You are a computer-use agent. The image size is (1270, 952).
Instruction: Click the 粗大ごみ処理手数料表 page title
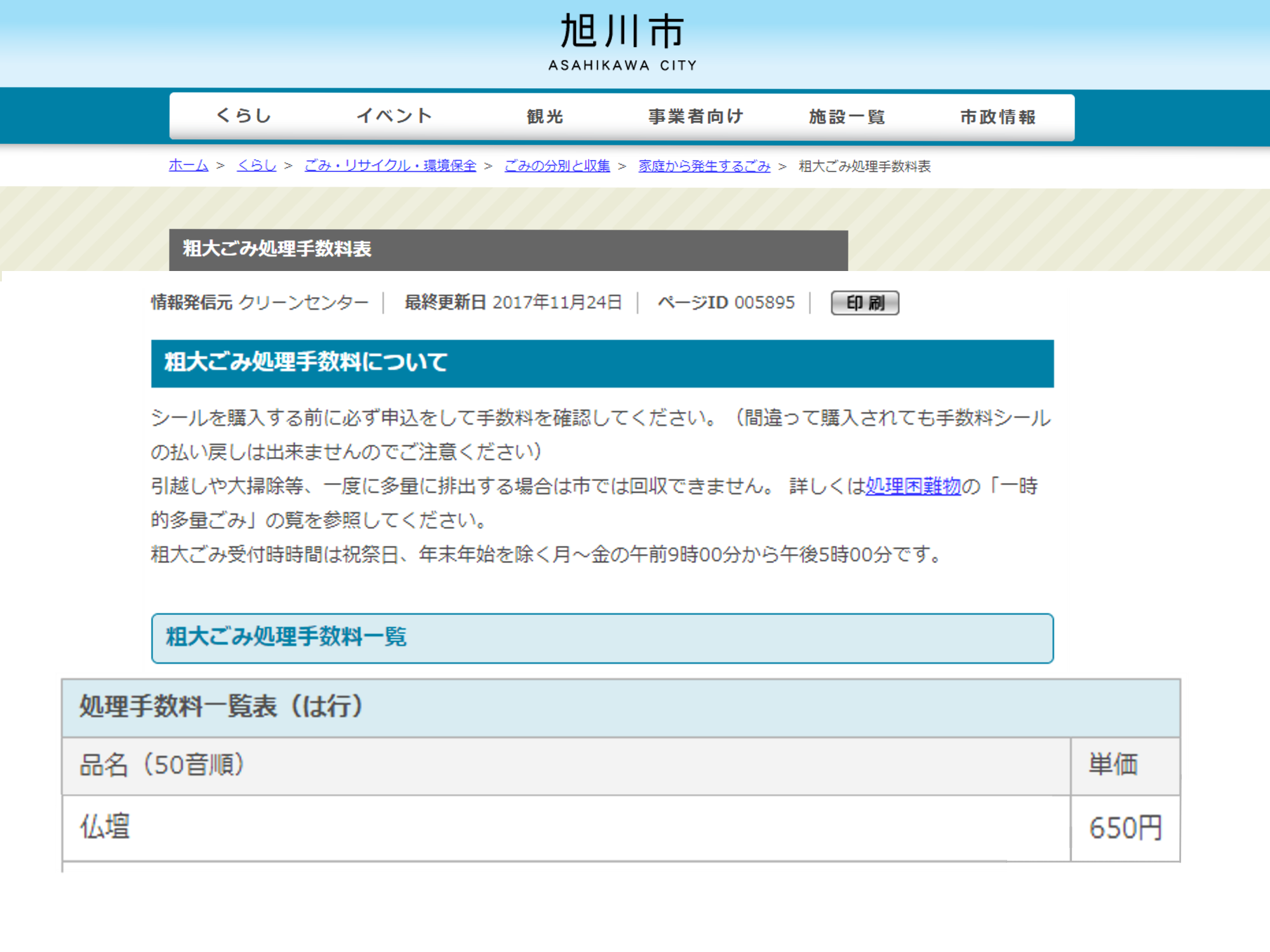coord(277,249)
